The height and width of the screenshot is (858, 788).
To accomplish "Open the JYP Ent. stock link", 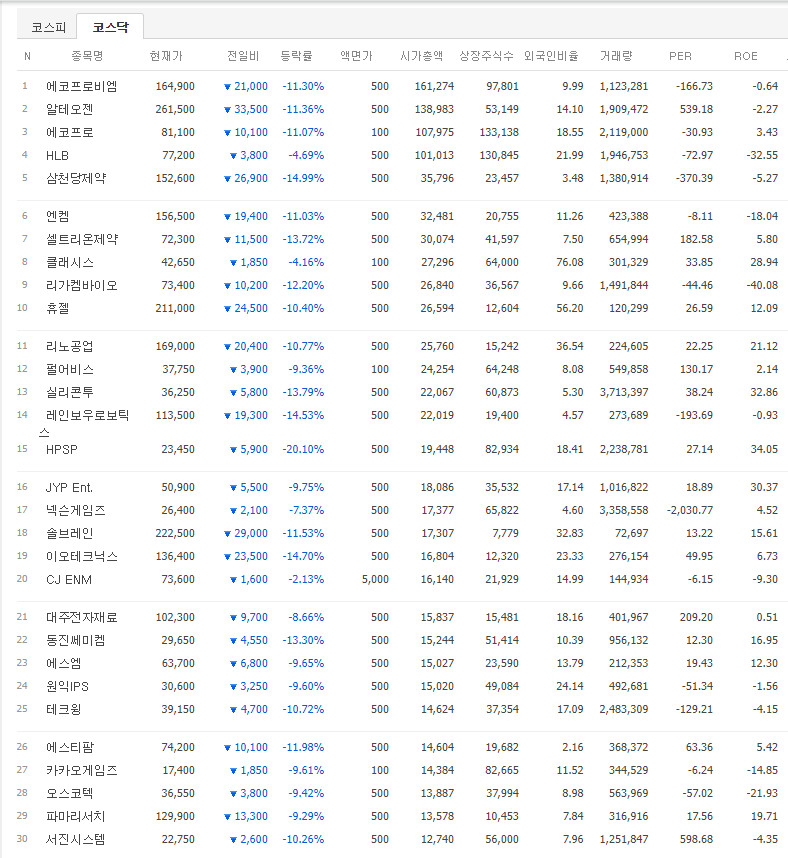I will tap(69, 488).
